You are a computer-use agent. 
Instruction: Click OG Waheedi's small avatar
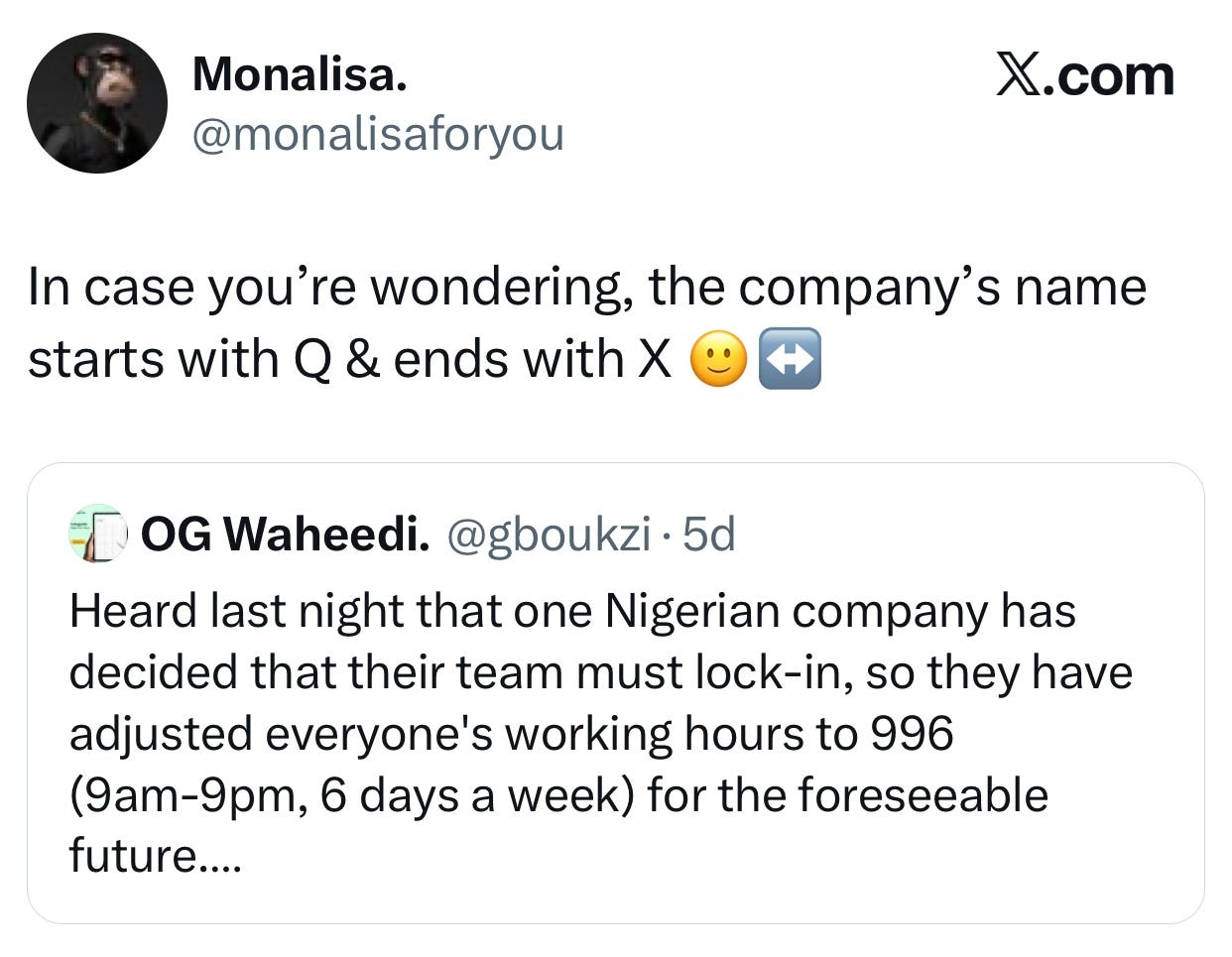98,535
